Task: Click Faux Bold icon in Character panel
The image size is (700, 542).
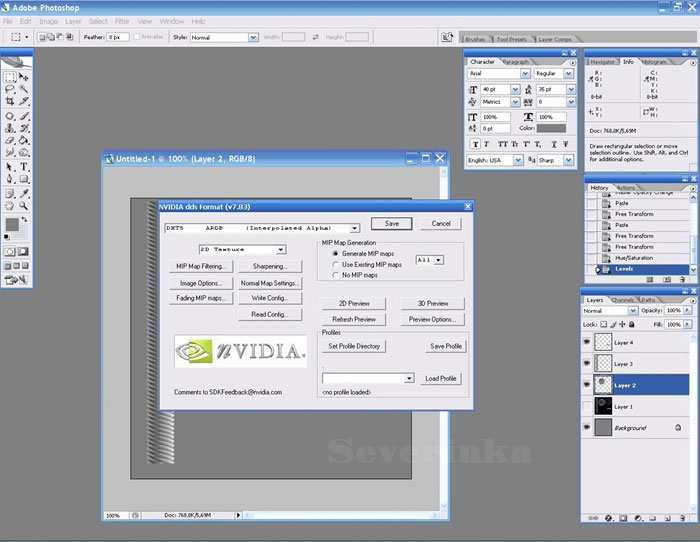Action: [x=474, y=143]
